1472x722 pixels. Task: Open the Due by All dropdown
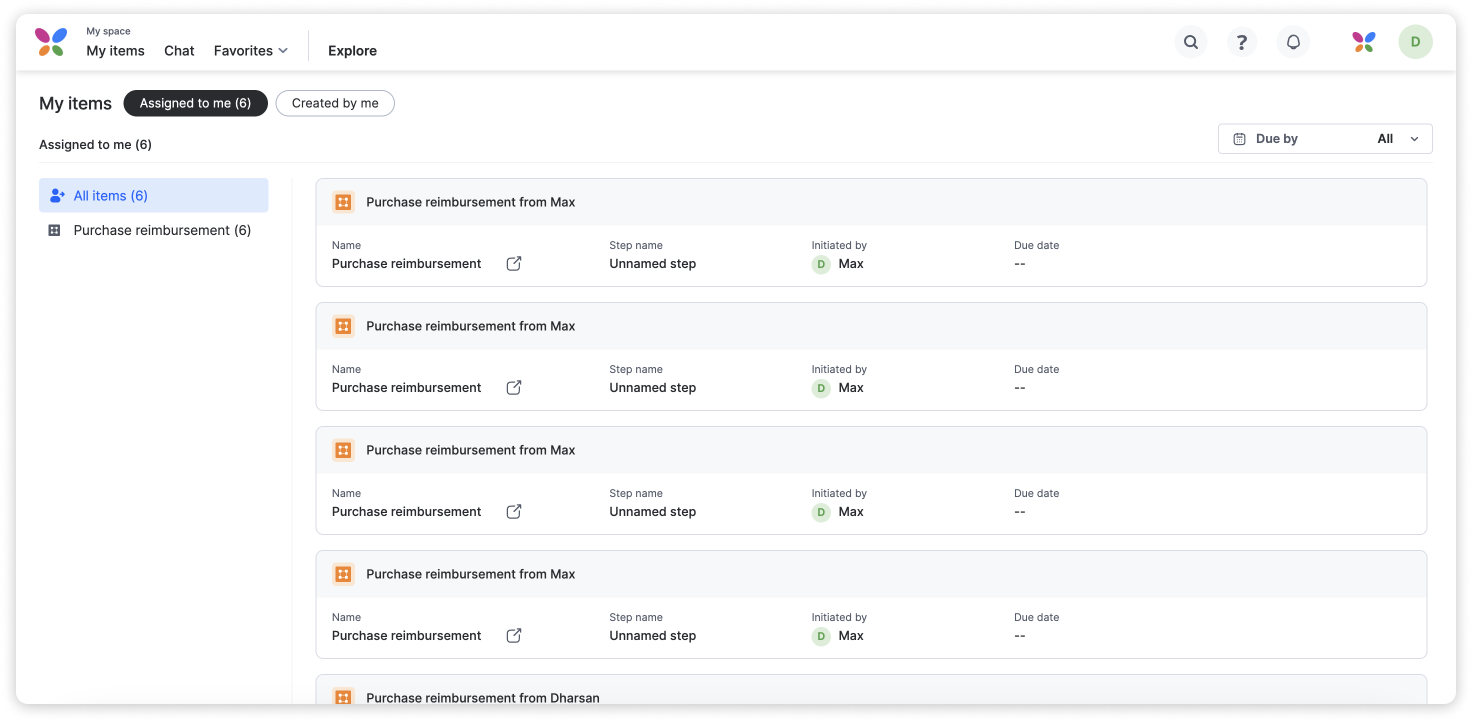(x=1325, y=139)
